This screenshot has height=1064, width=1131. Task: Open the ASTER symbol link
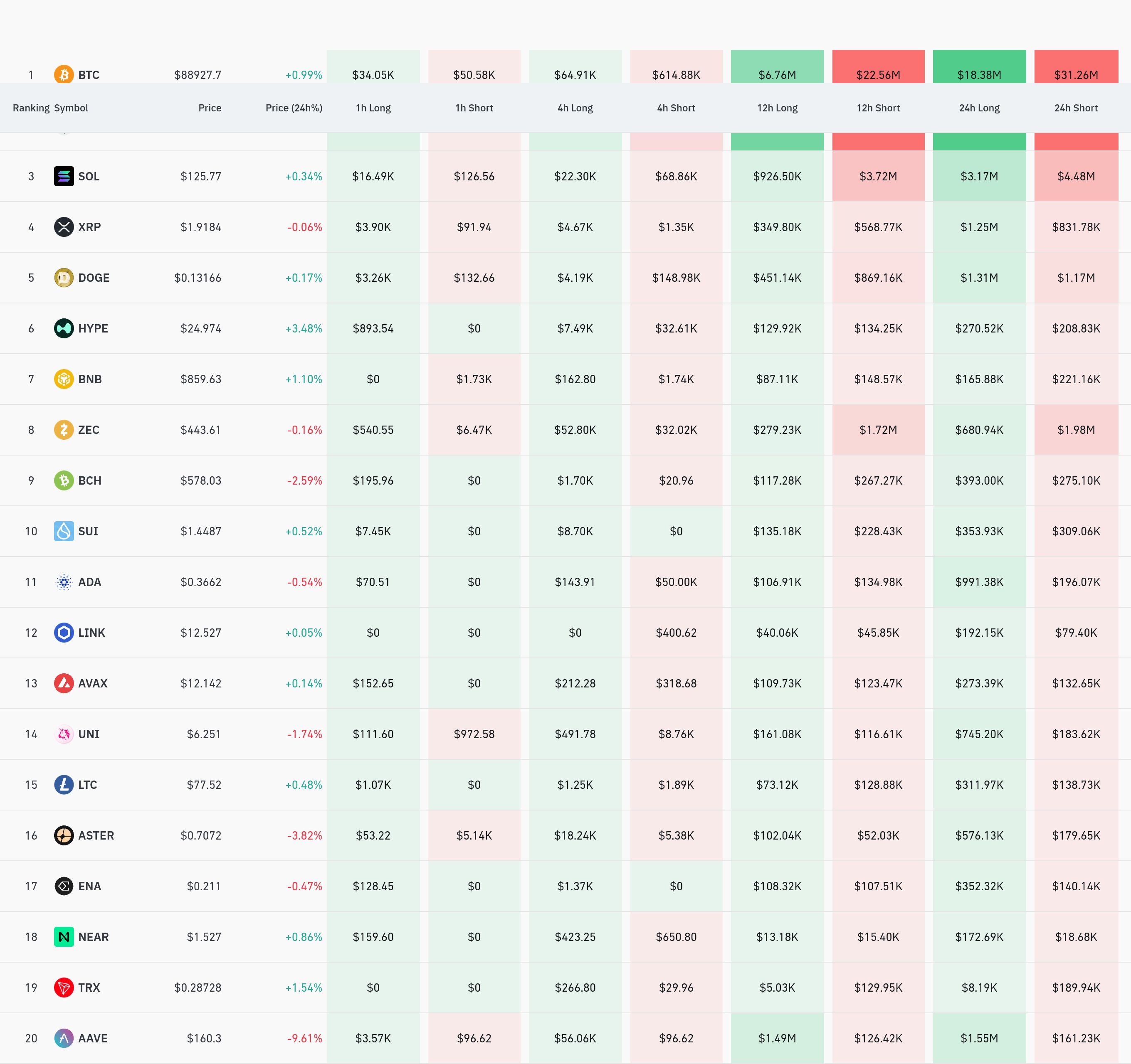tap(96, 835)
